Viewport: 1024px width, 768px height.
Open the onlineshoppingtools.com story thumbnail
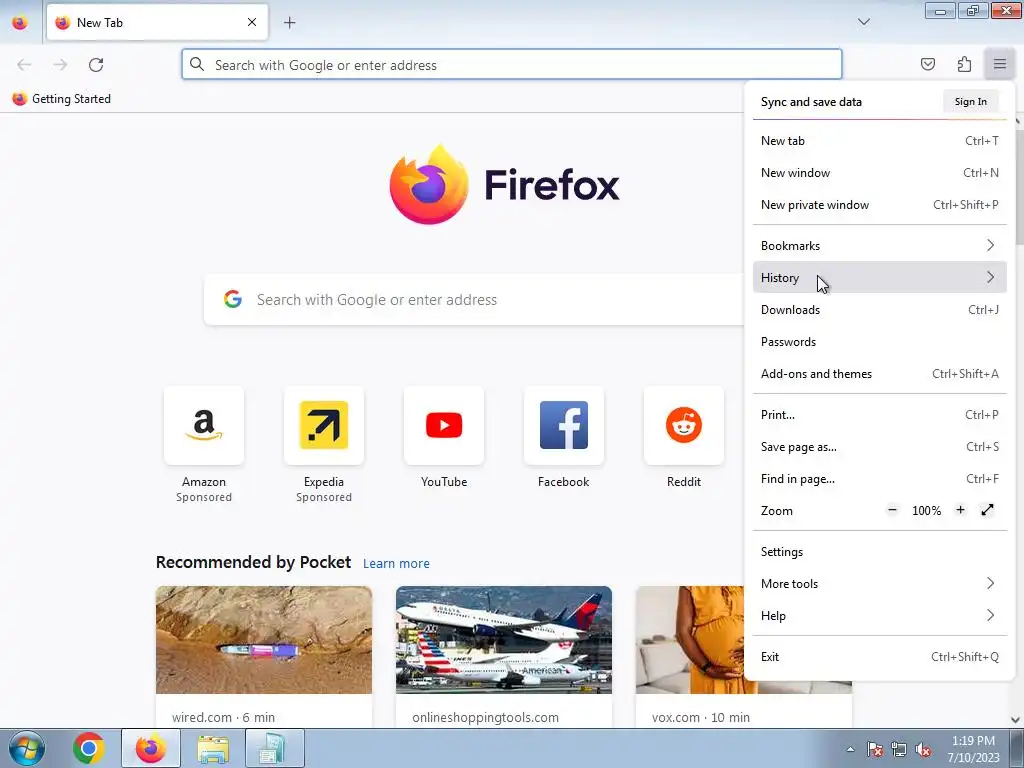click(x=504, y=640)
